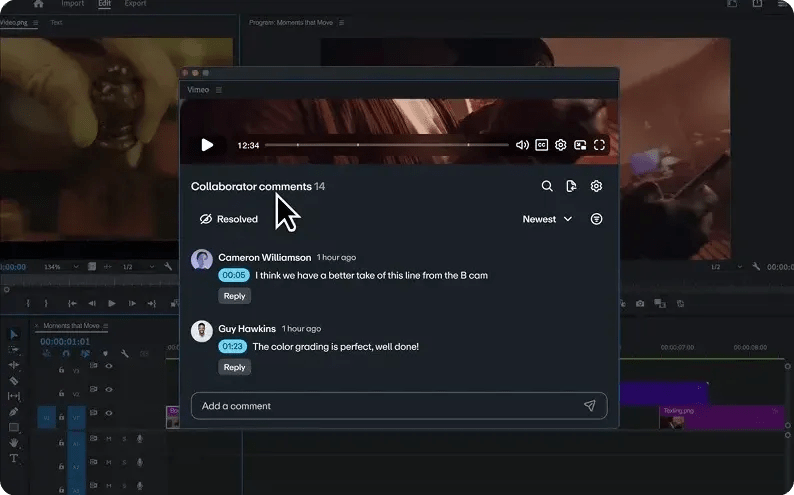Toggle V2 track eye visibility

pos(109,389)
